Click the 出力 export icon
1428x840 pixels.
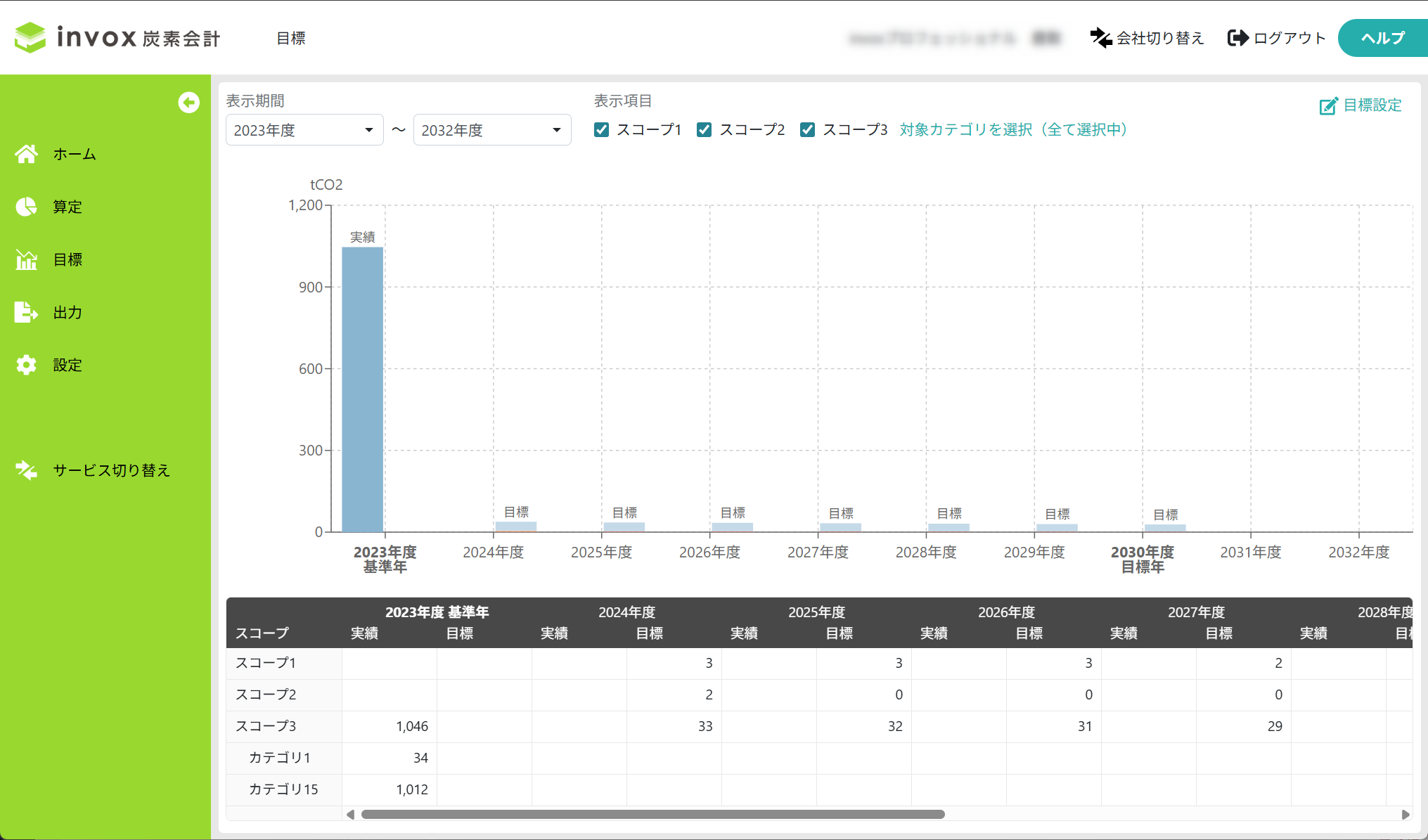pos(27,312)
